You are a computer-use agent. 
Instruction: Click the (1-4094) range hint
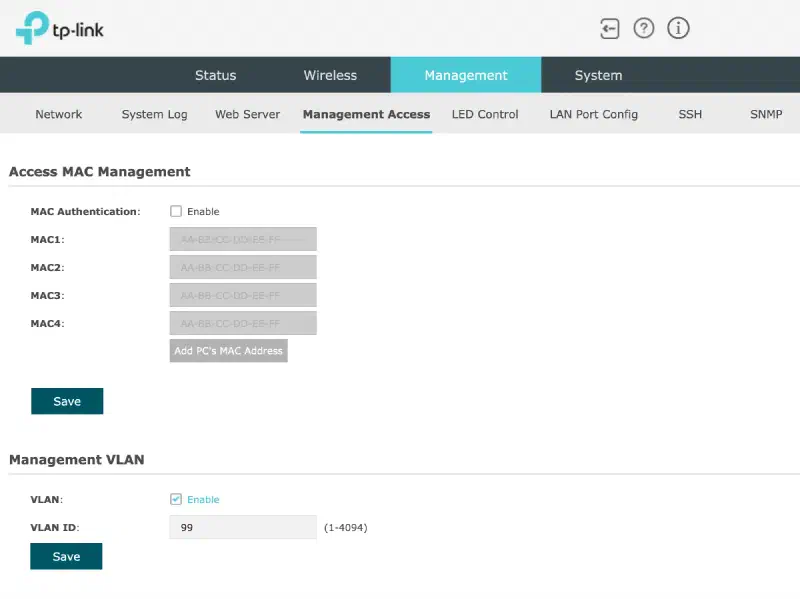pos(345,528)
